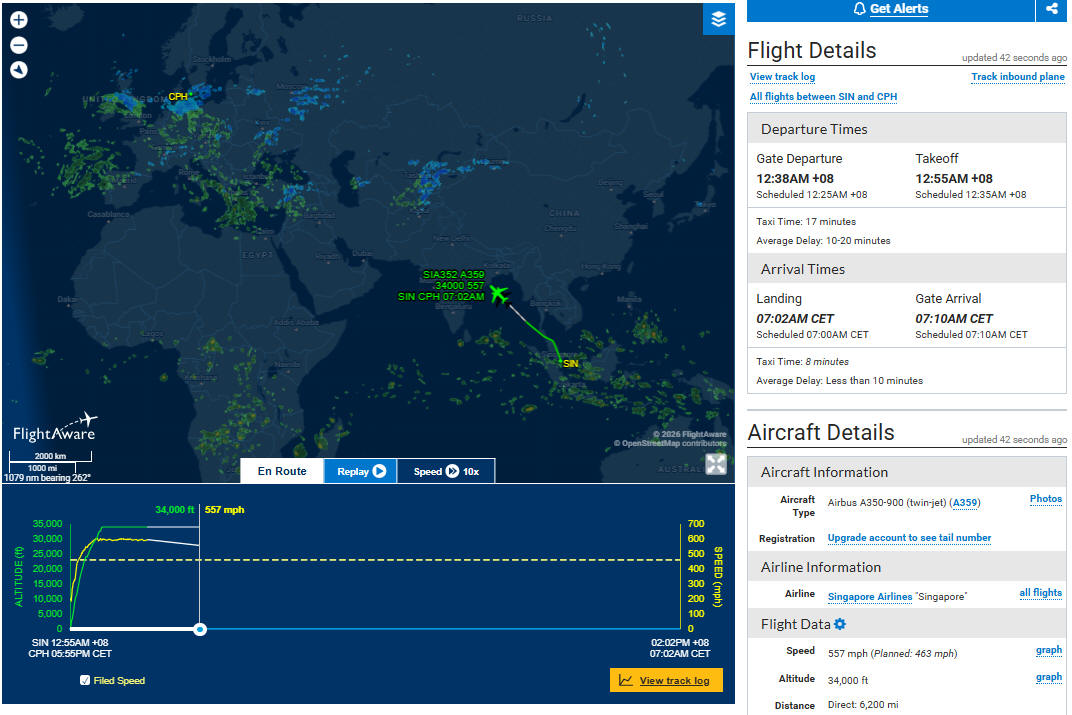Open the map layers panel
This screenshot has height=715, width=1072.
pyautogui.click(x=718, y=19)
